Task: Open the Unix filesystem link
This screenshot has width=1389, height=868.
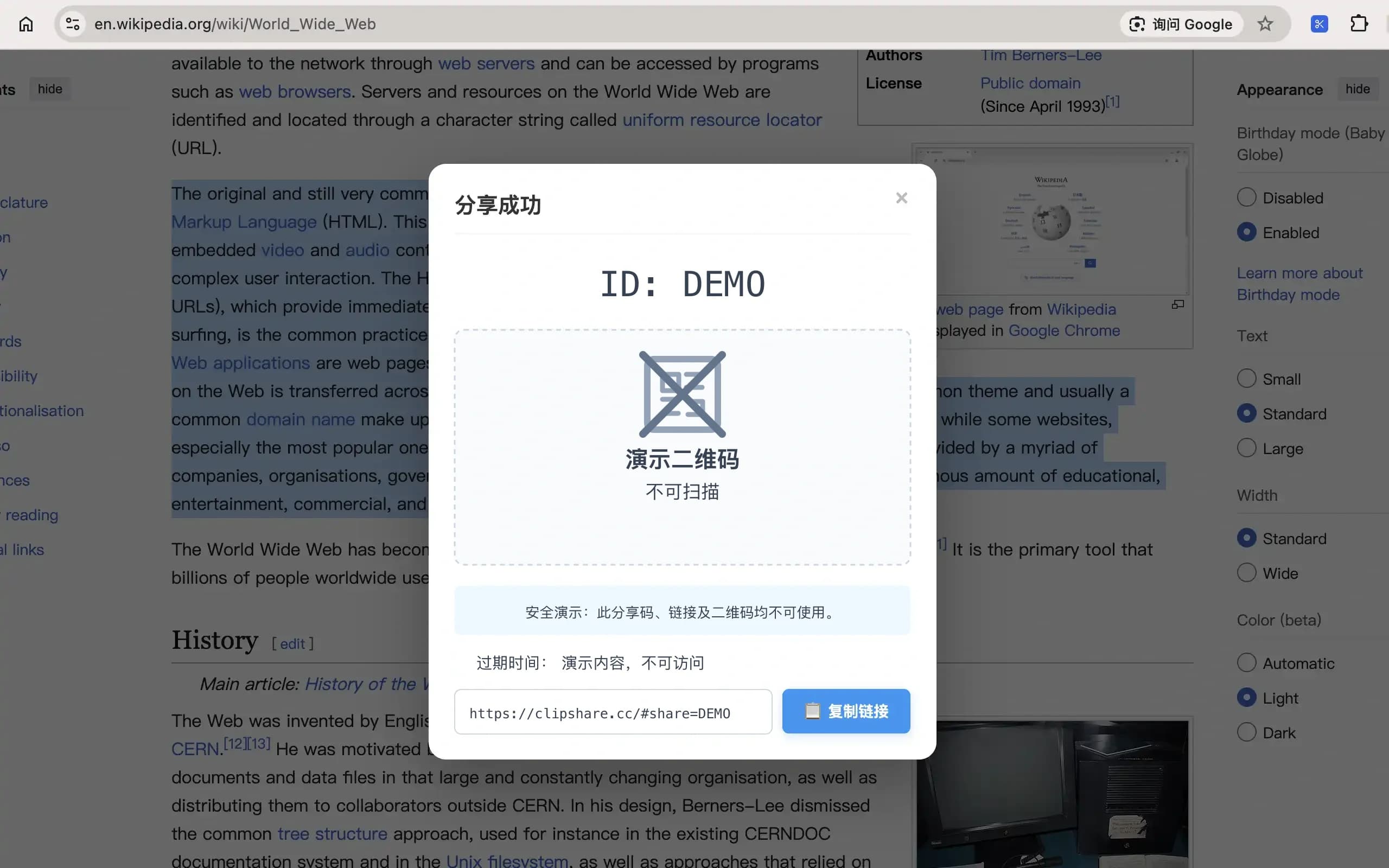Action: pyautogui.click(x=507, y=860)
